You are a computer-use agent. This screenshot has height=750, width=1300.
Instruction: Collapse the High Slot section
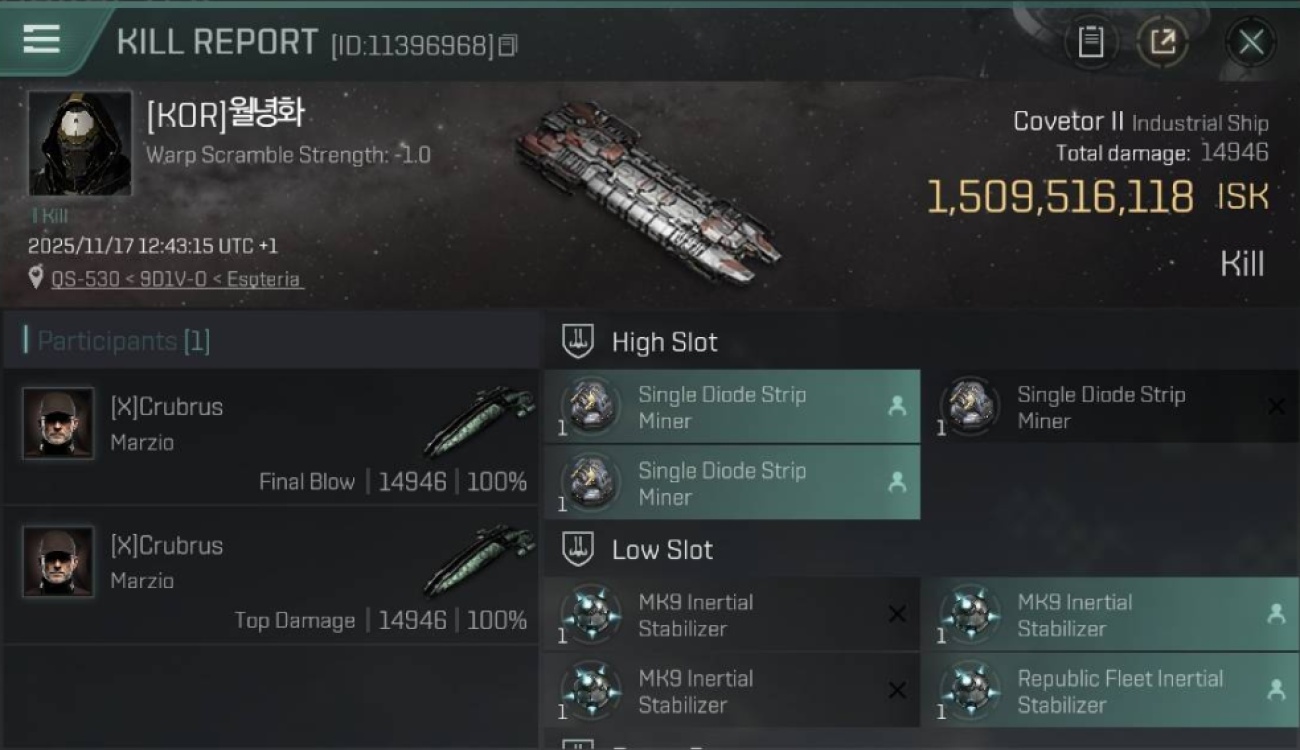[578, 342]
